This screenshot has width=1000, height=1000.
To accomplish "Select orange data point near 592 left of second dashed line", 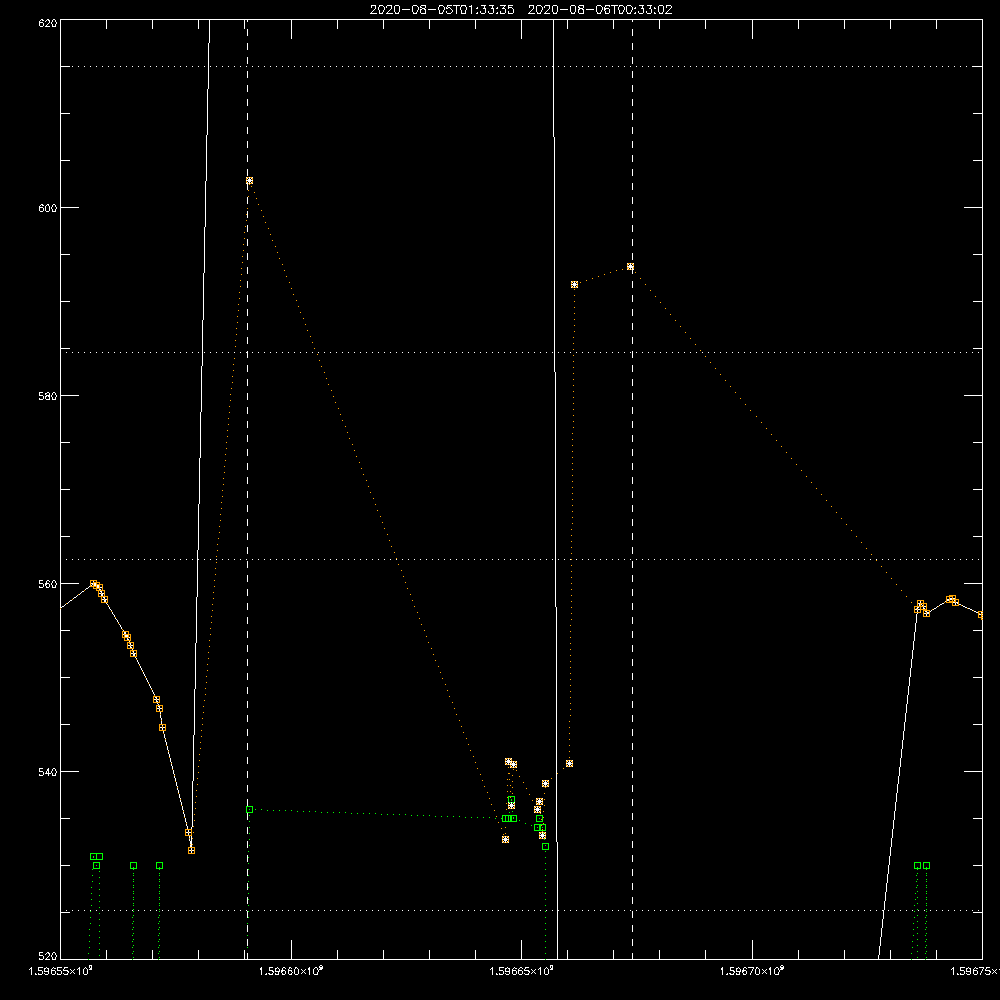I will point(575,285).
